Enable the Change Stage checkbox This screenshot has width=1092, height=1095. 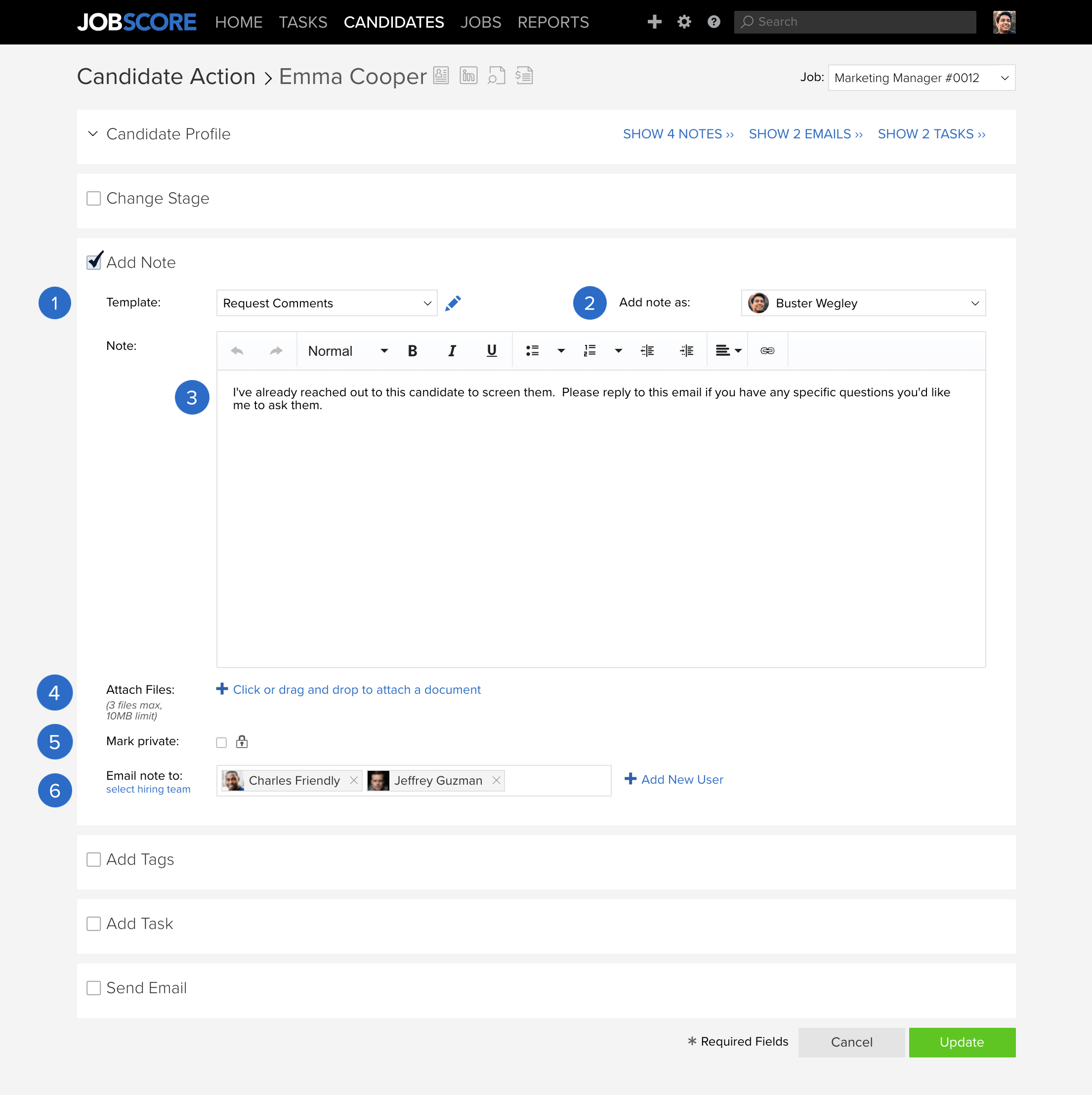tap(93, 198)
